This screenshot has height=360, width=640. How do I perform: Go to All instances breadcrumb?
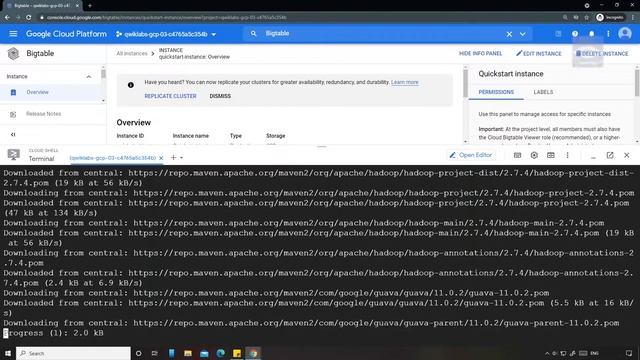(131, 53)
